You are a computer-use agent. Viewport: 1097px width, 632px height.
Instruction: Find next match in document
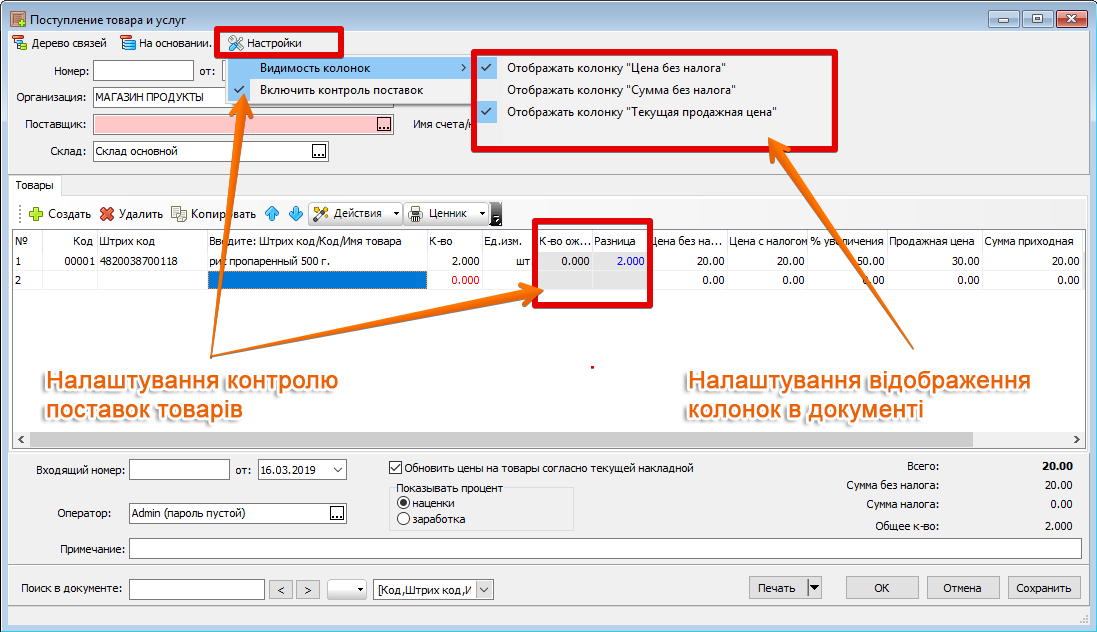[308, 589]
